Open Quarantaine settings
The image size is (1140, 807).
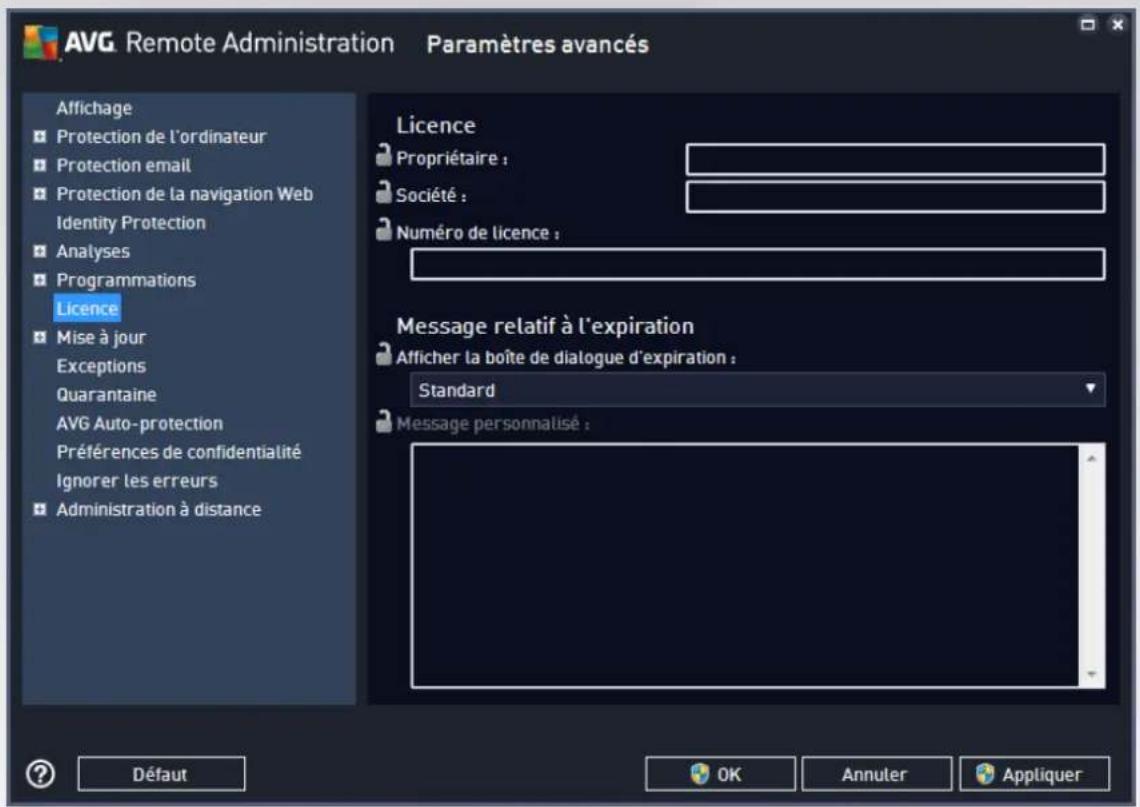pyautogui.click(x=106, y=395)
